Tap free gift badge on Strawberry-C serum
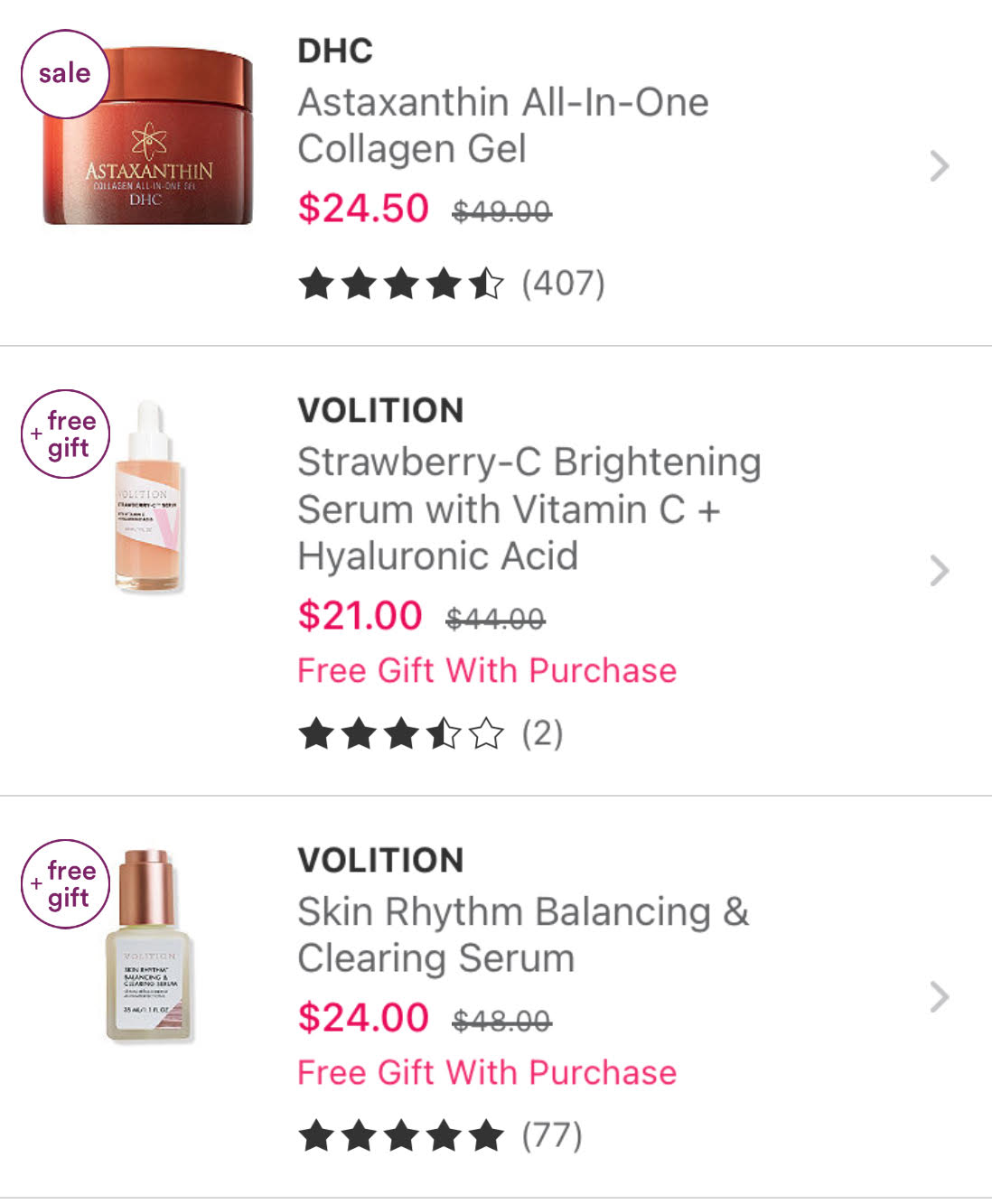Image resolution: width=992 pixels, height=1204 pixels. point(65,434)
